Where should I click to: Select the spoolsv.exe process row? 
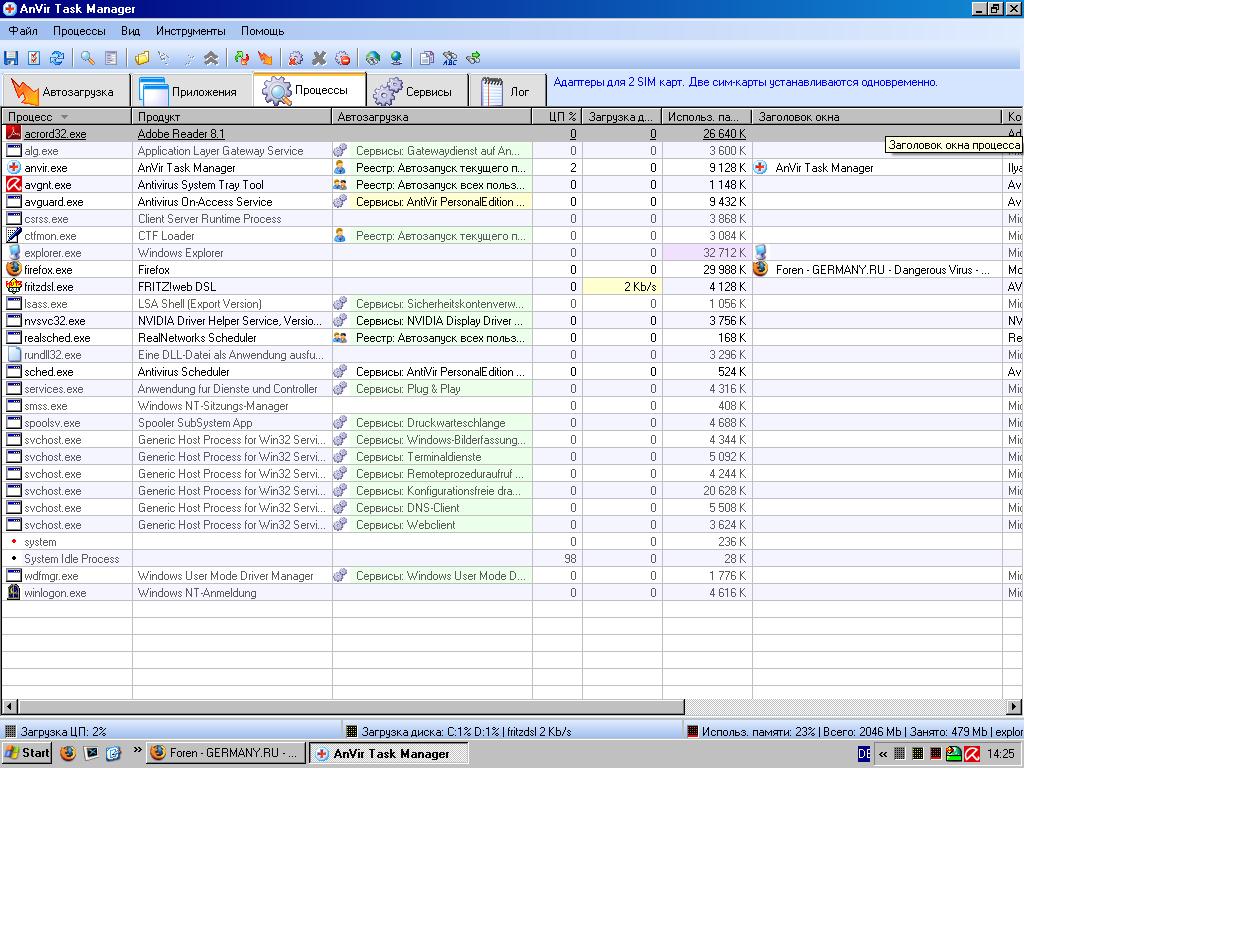tap(512, 422)
